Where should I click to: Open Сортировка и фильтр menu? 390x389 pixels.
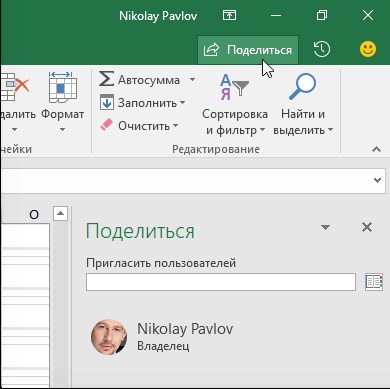coord(235,105)
